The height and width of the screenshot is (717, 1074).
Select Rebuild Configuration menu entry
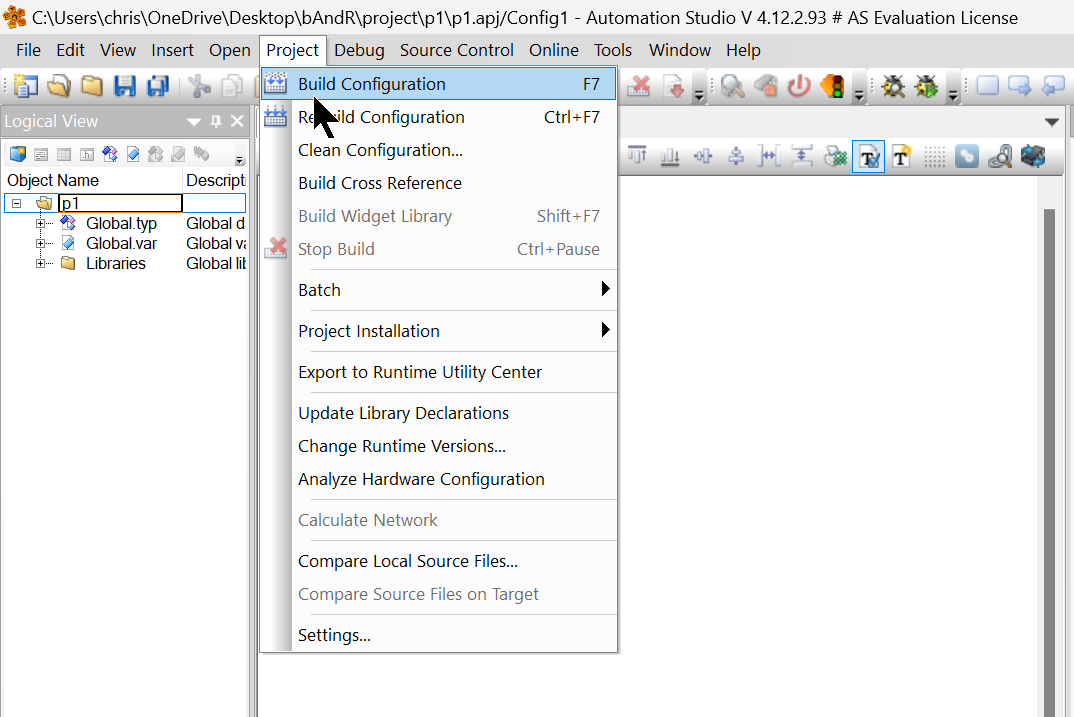point(438,117)
